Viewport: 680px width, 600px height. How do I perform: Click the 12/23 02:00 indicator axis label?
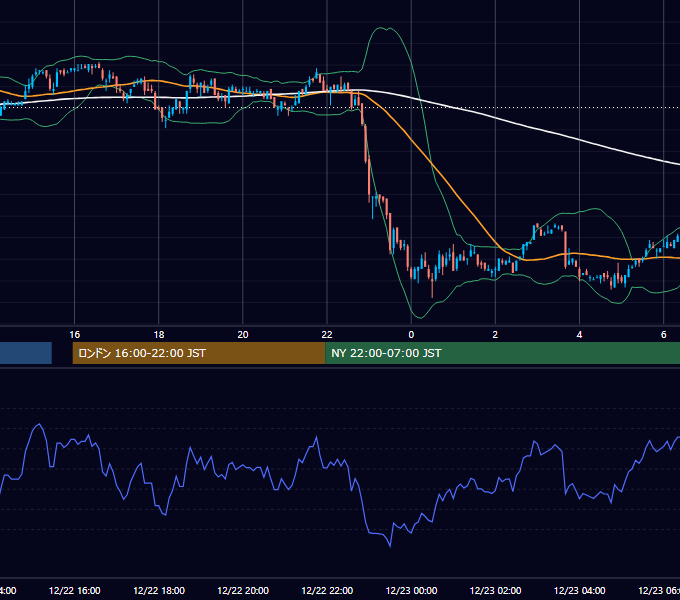[x=495, y=590]
